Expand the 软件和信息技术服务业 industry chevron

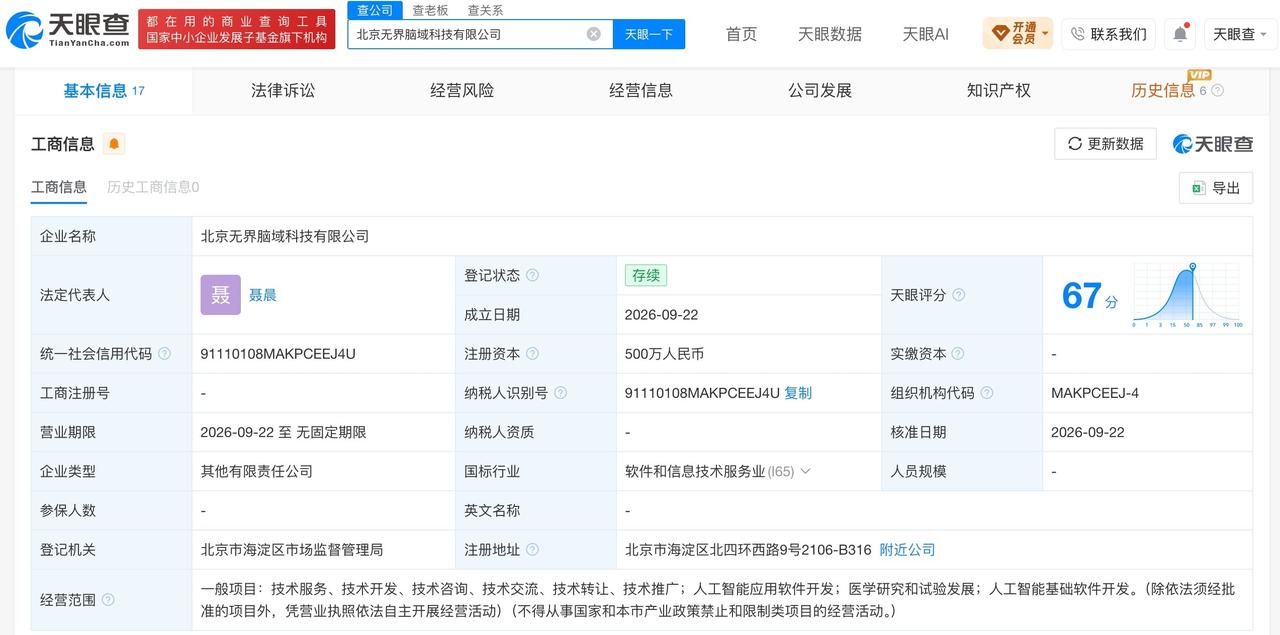point(805,471)
